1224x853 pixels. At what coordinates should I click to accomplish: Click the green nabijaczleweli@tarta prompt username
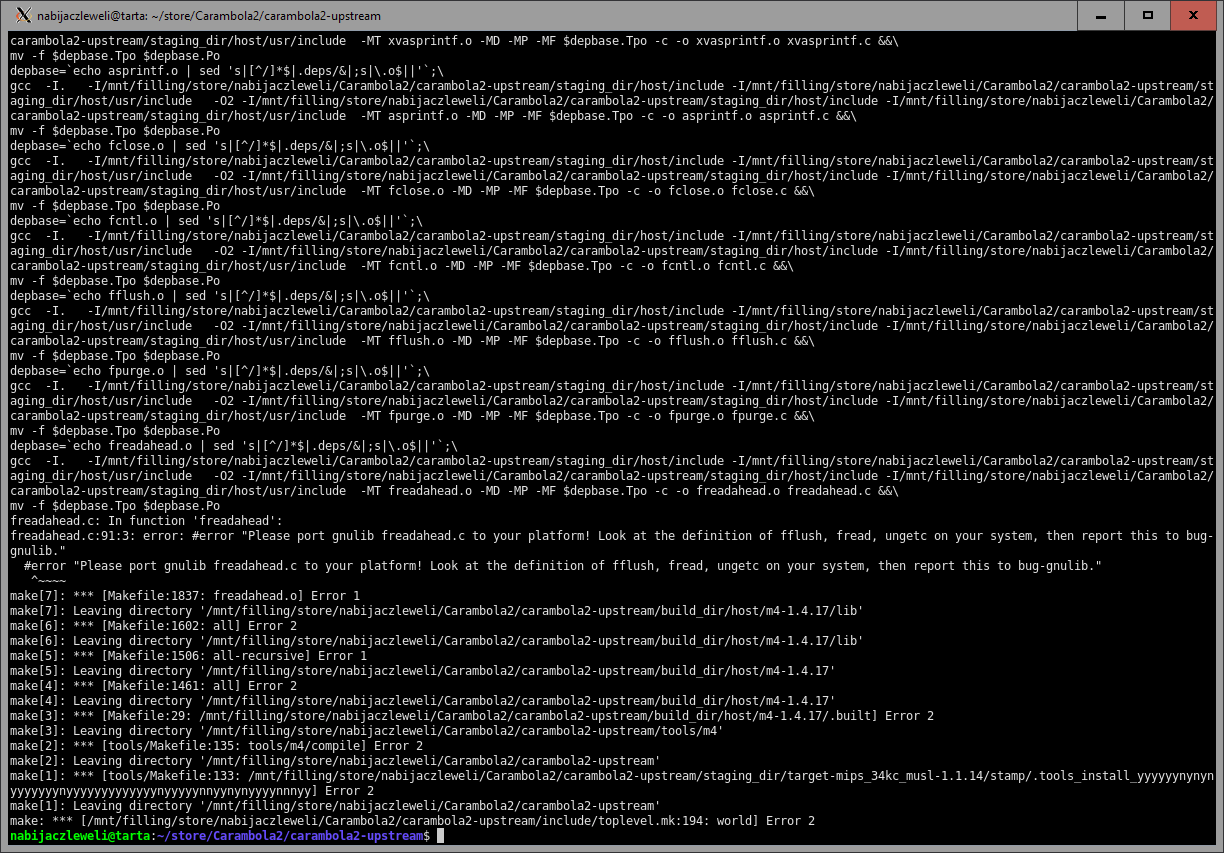[x=80, y=836]
